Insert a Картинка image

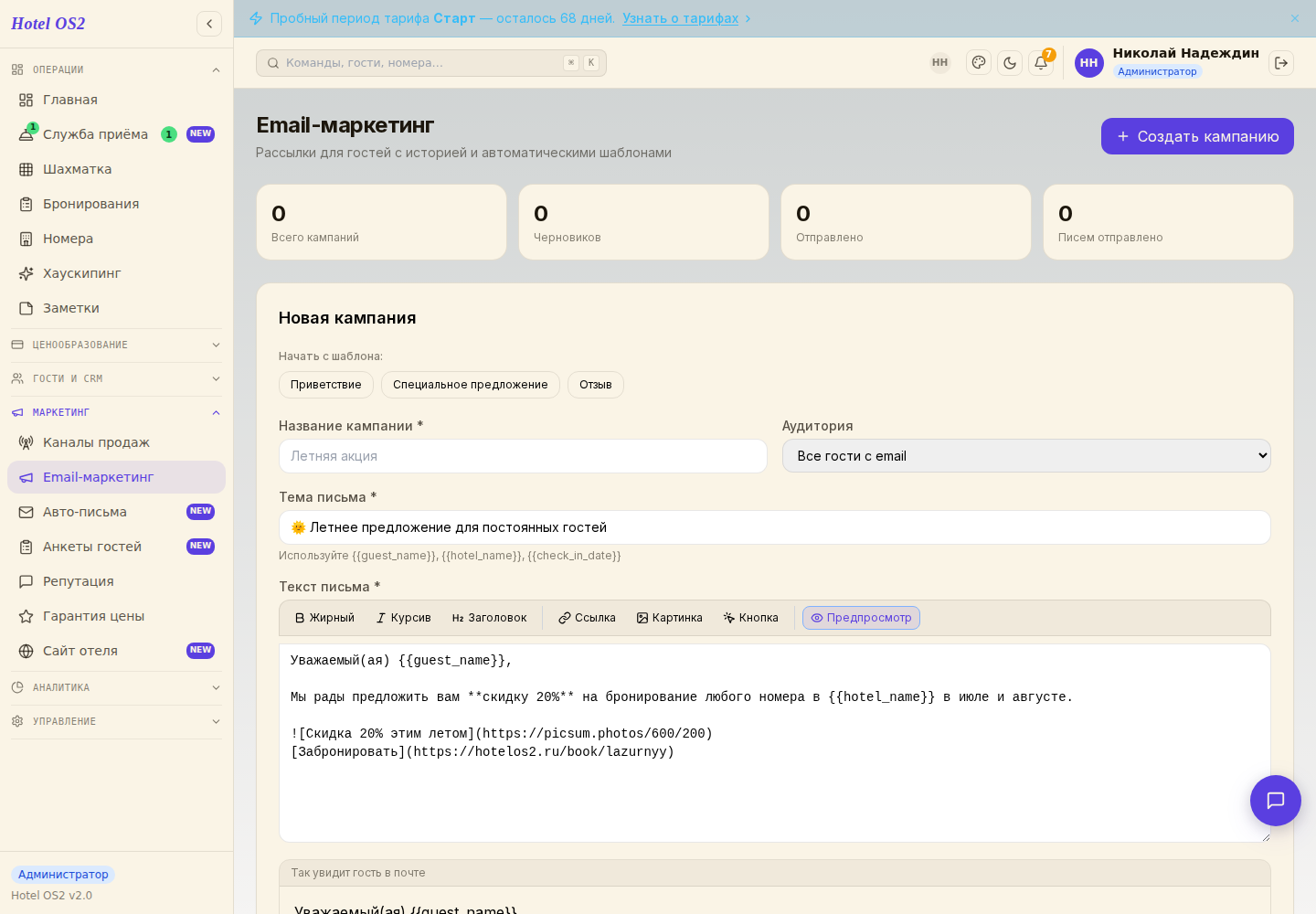669,618
